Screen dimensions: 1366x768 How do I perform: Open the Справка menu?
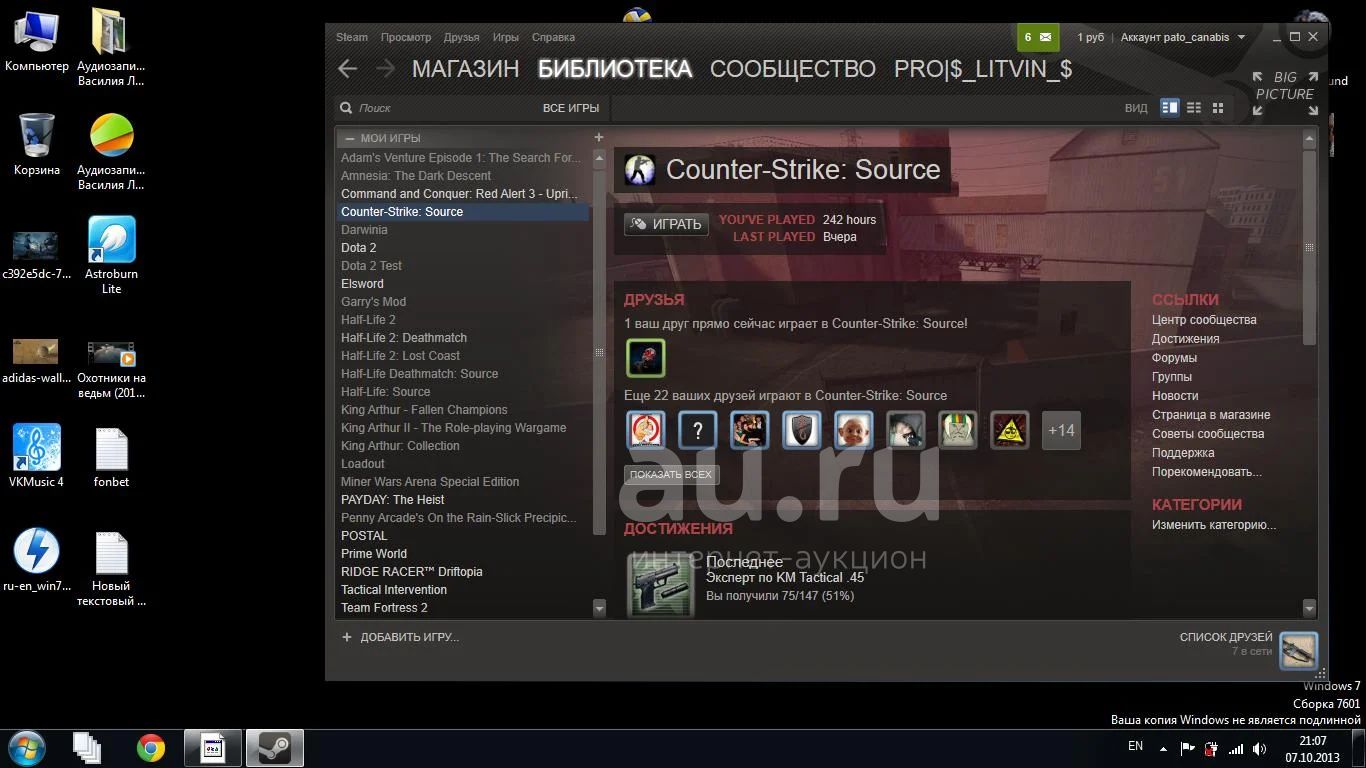553,37
